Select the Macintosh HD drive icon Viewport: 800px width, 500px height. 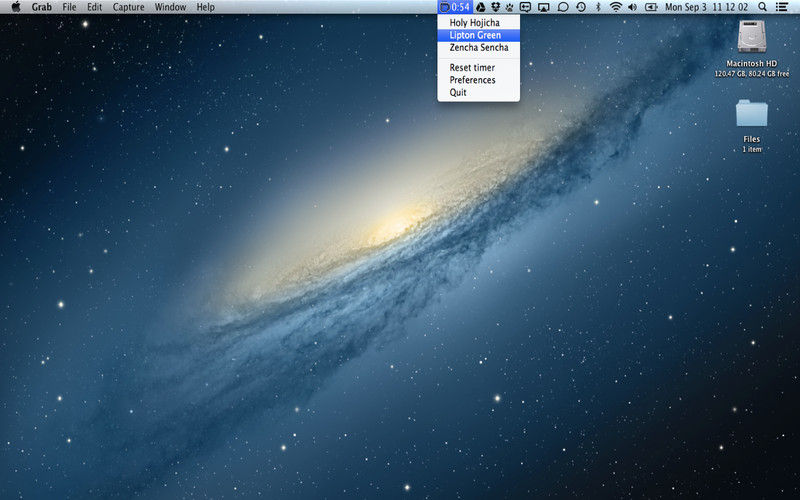pos(752,36)
